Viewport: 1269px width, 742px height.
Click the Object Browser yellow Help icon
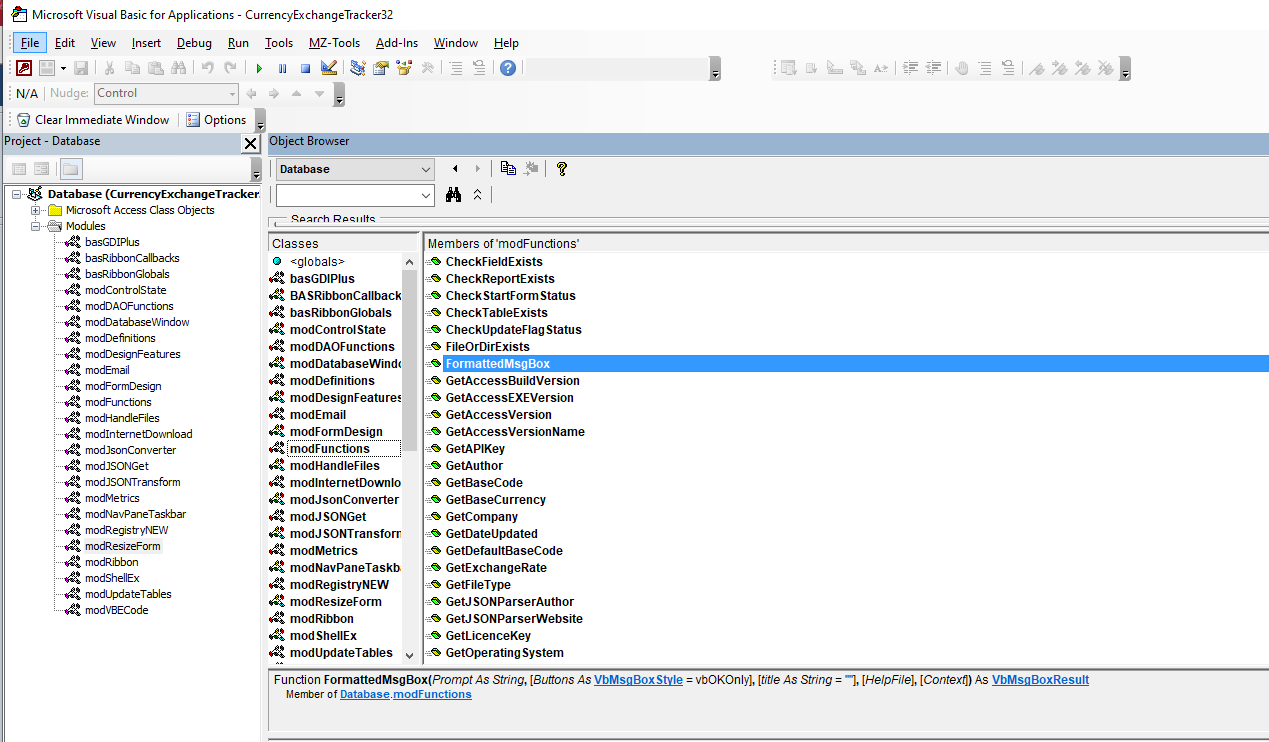pos(562,169)
